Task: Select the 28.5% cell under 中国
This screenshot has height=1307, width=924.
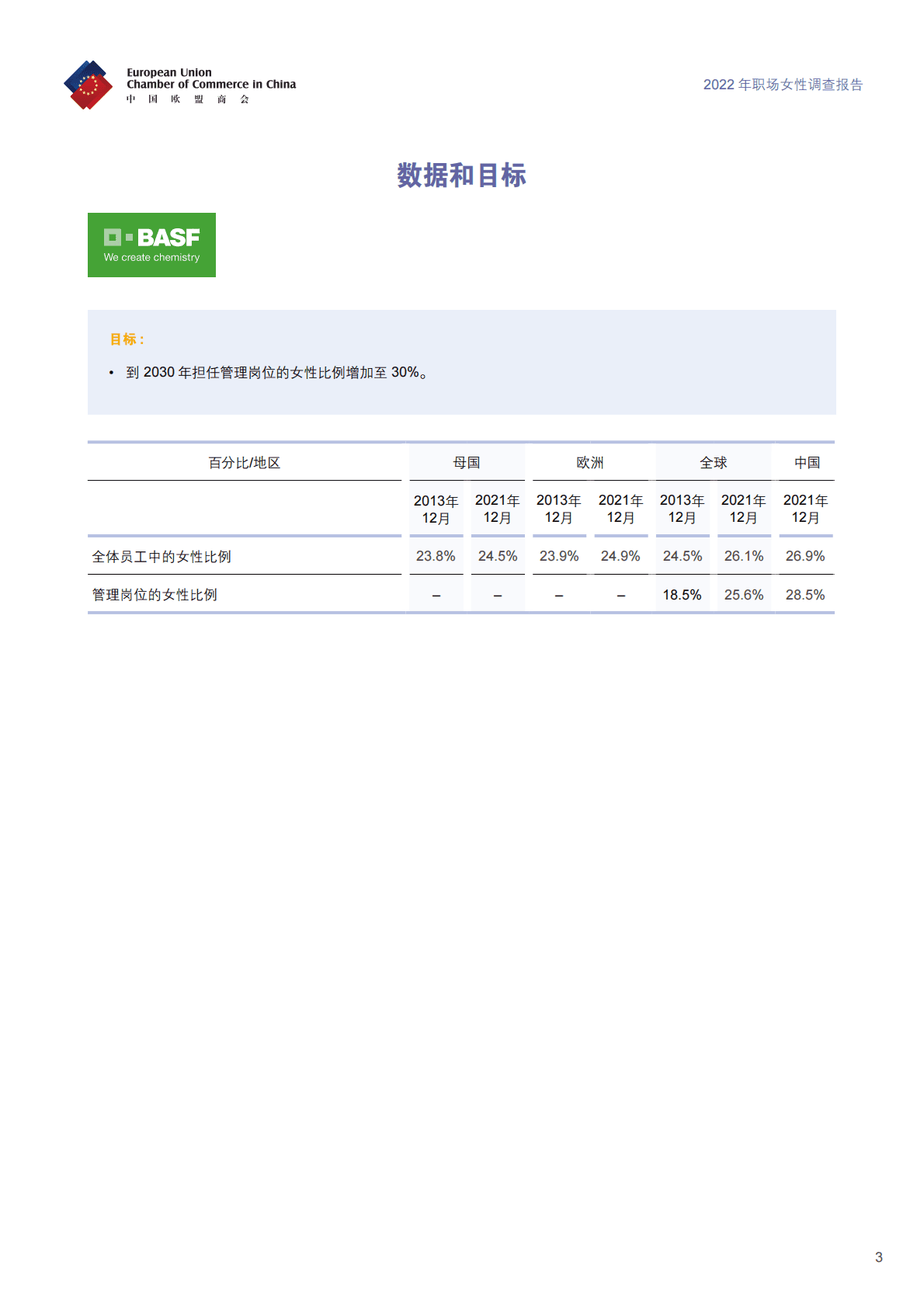Action: 805,595
